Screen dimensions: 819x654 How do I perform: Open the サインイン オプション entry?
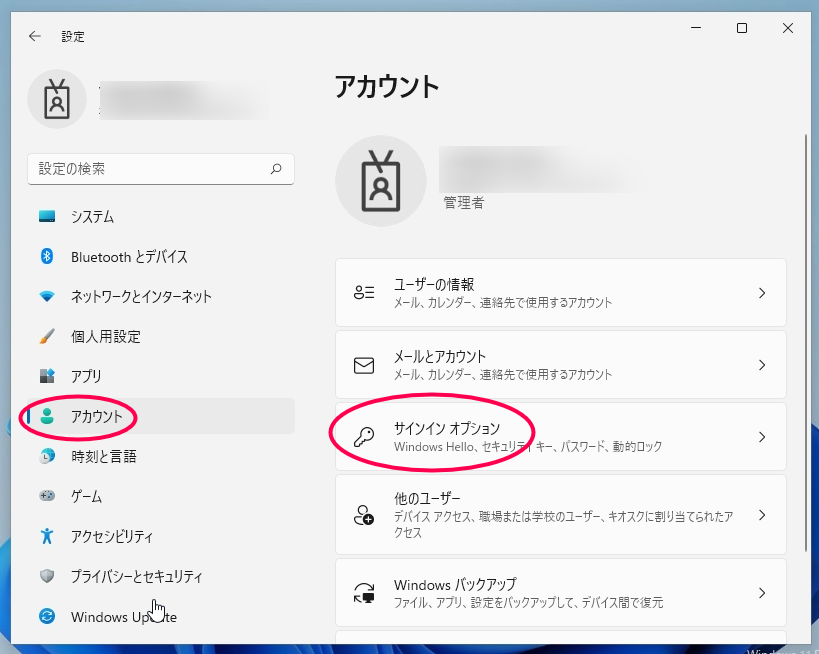[560, 437]
